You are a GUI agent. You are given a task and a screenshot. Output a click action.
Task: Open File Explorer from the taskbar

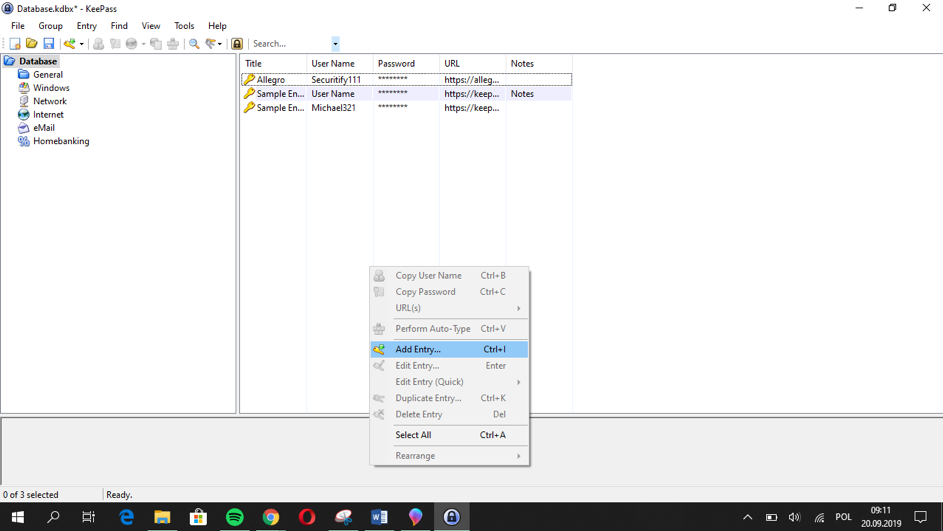(x=162, y=517)
